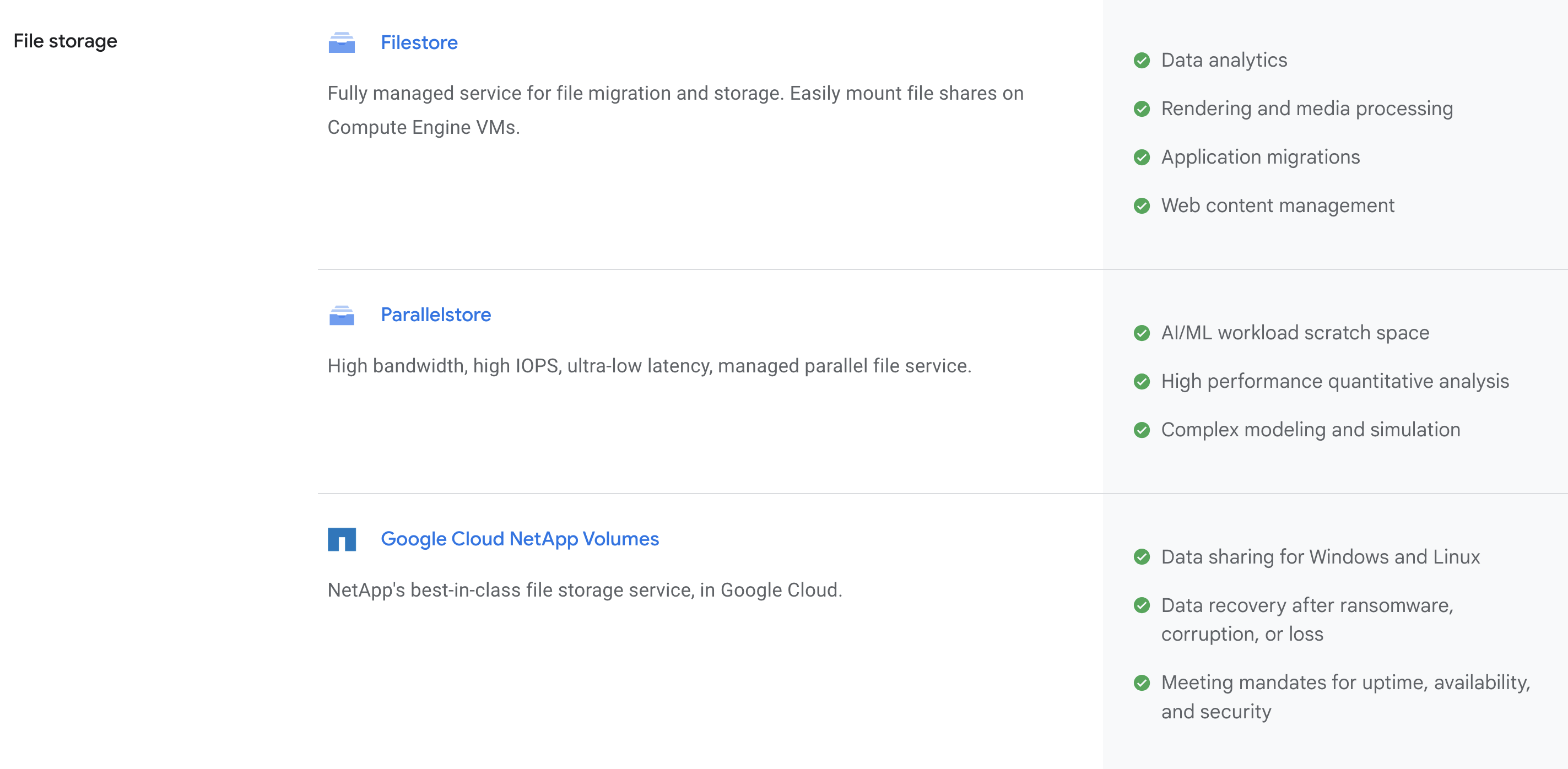Screen dimensions: 1568x769
Task: Click checkmark beside Rendering and media processing
Action: (x=1142, y=109)
